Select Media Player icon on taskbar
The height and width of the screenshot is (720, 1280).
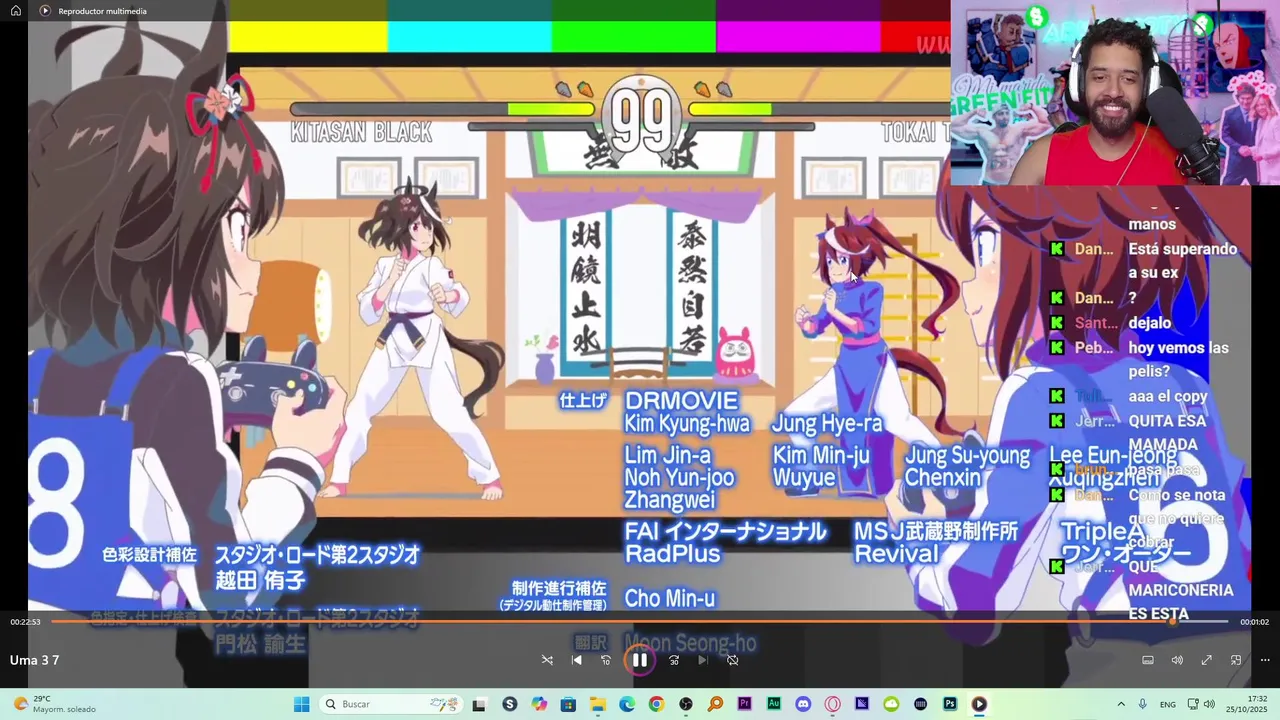[979, 704]
